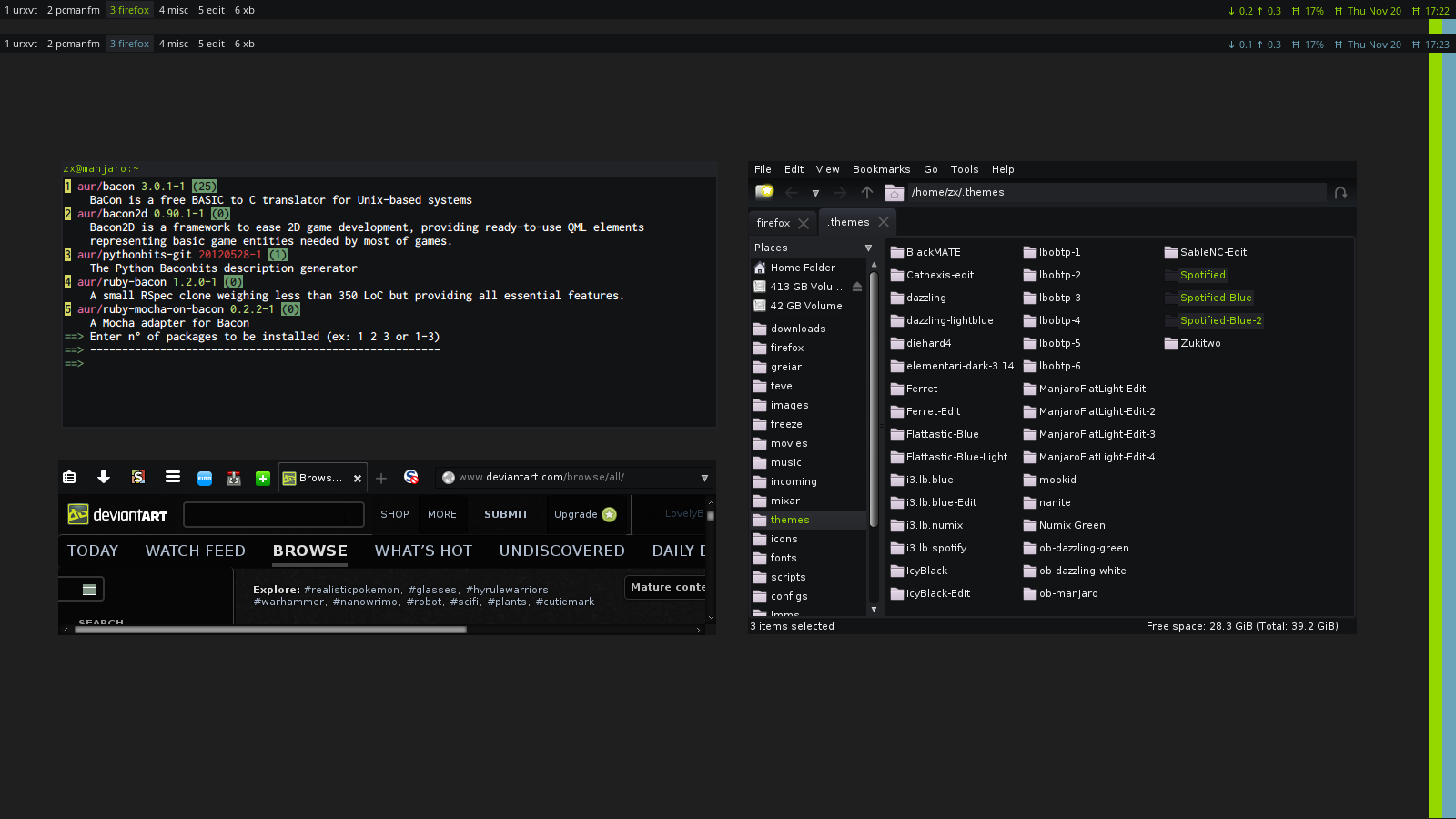Open the Go menu in PCManFM
Viewport: 1456px width, 819px height.
(x=931, y=169)
